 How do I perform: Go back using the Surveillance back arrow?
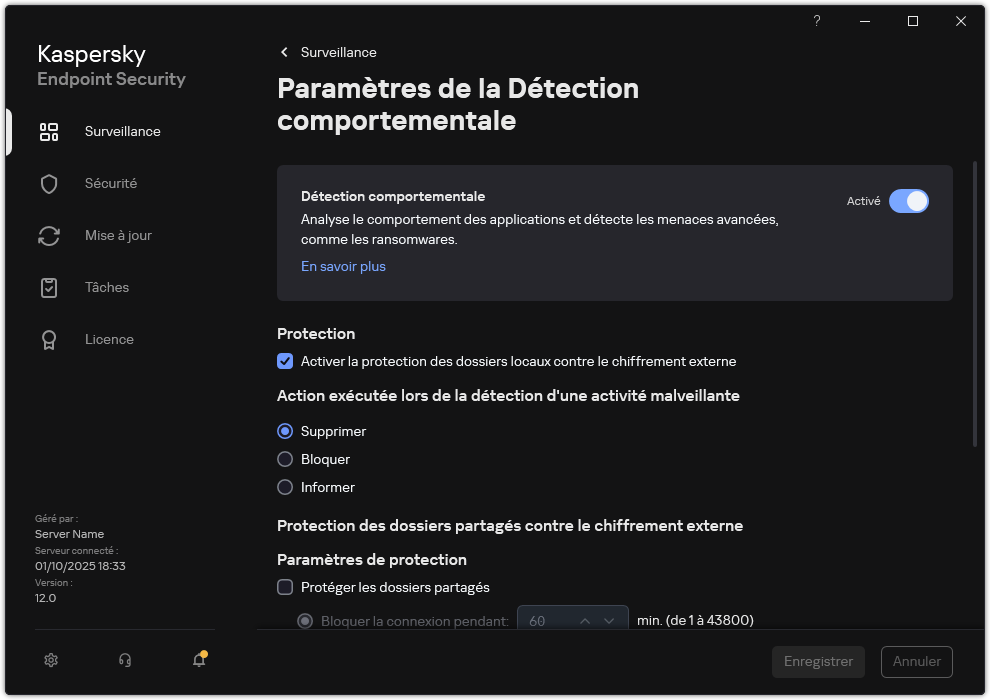pos(283,52)
